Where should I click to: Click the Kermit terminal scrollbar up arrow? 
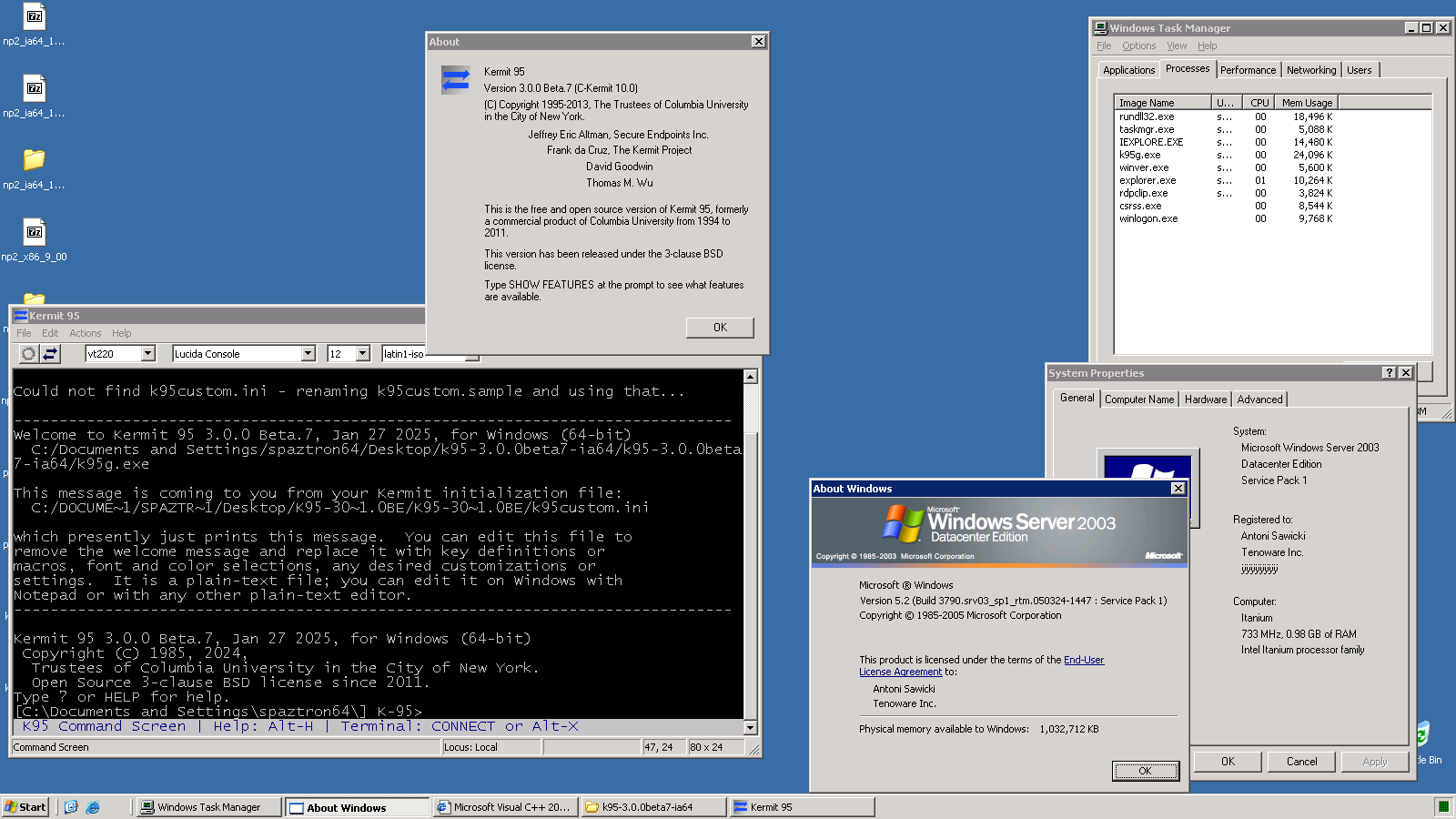click(751, 377)
